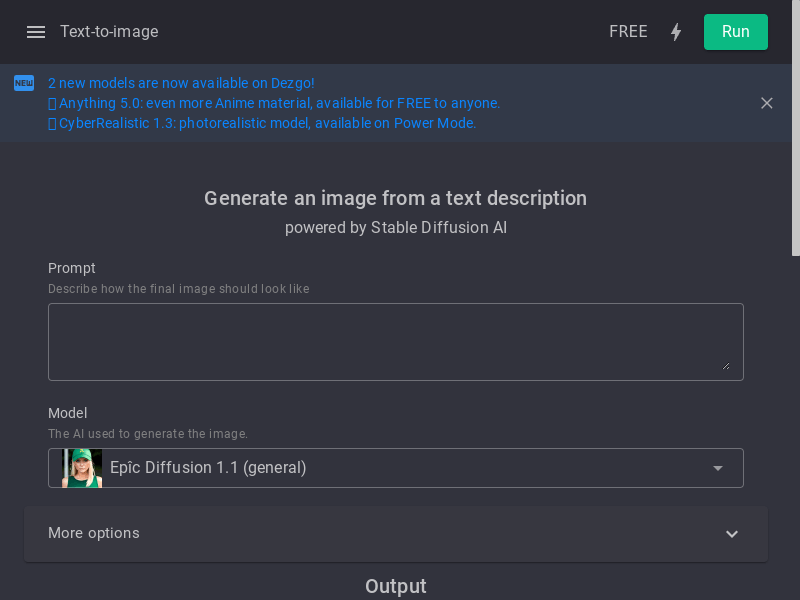Click the 2 new models headline link
Image resolution: width=800 pixels, height=600 pixels.
[x=181, y=83]
